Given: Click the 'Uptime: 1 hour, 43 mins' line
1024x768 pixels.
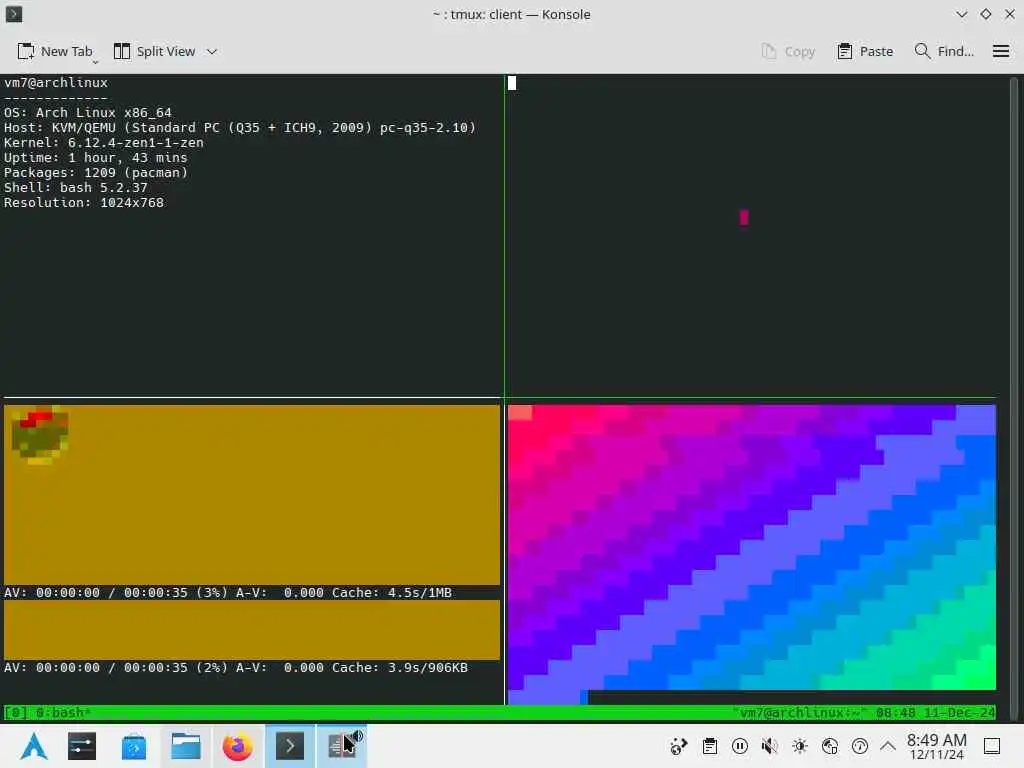Looking at the screenshot, I should click(x=95, y=158).
